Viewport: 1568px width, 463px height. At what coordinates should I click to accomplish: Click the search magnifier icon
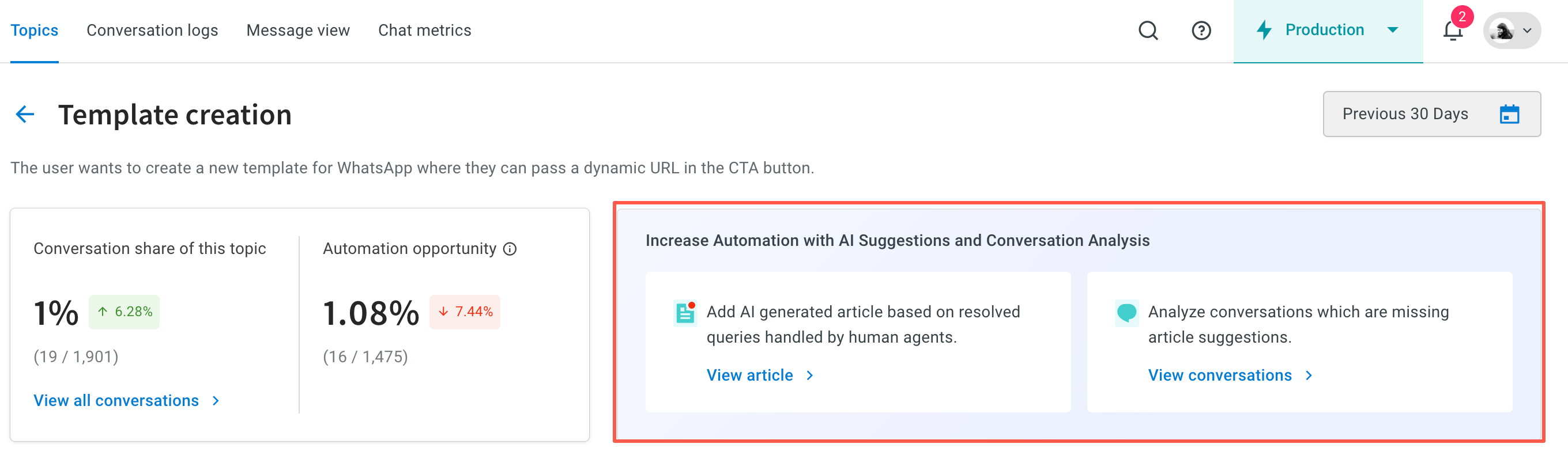(1148, 31)
